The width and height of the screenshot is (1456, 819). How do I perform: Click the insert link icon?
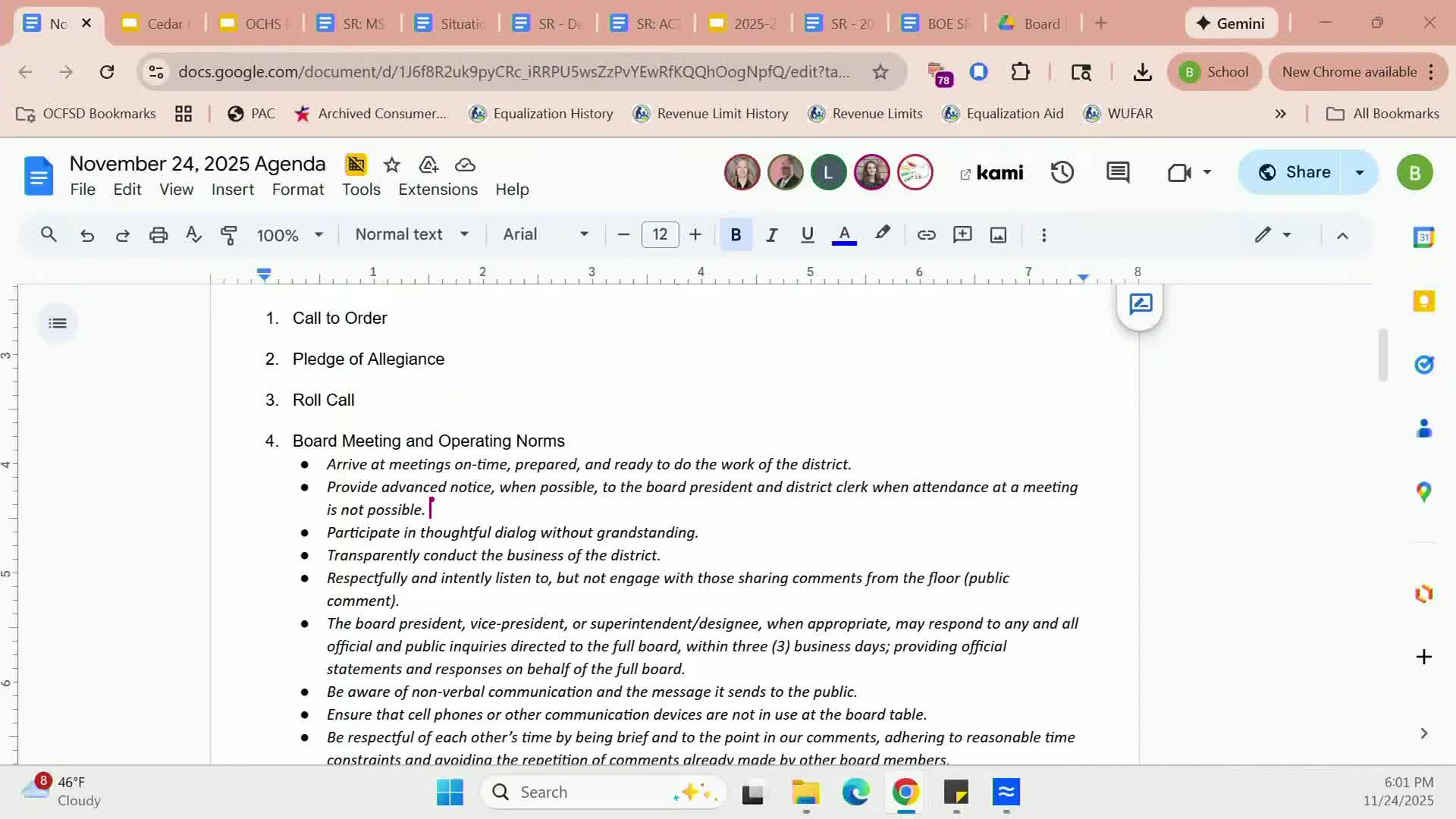pyautogui.click(x=926, y=235)
